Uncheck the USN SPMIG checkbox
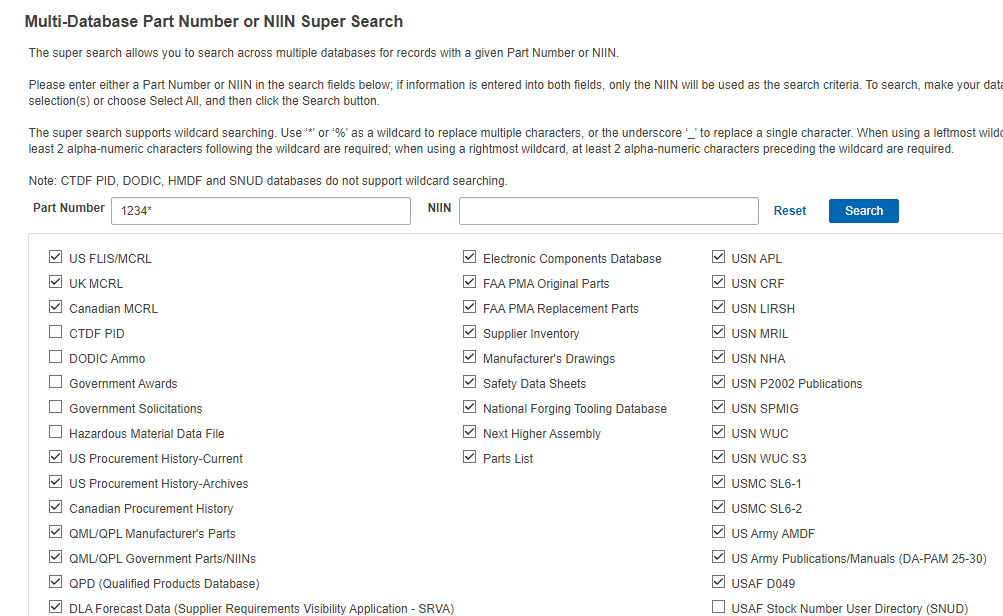This screenshot has width=1003, height=616. 718,407
